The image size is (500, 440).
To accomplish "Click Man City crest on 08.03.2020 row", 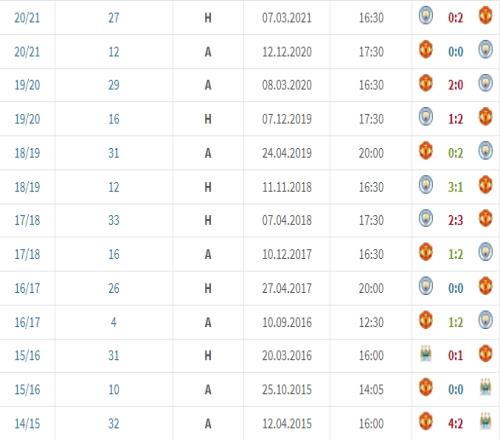I will click(486, 83).
